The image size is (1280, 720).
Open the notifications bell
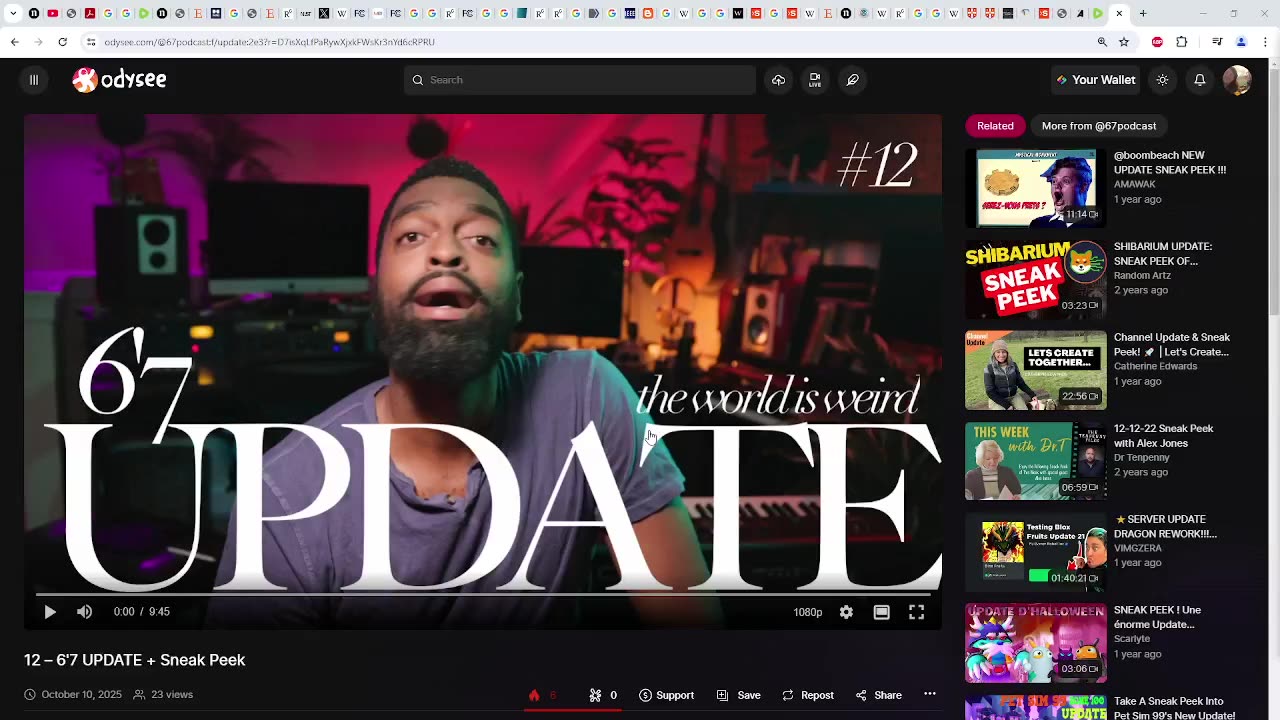pyautogui.click(x=1199, y=80)
